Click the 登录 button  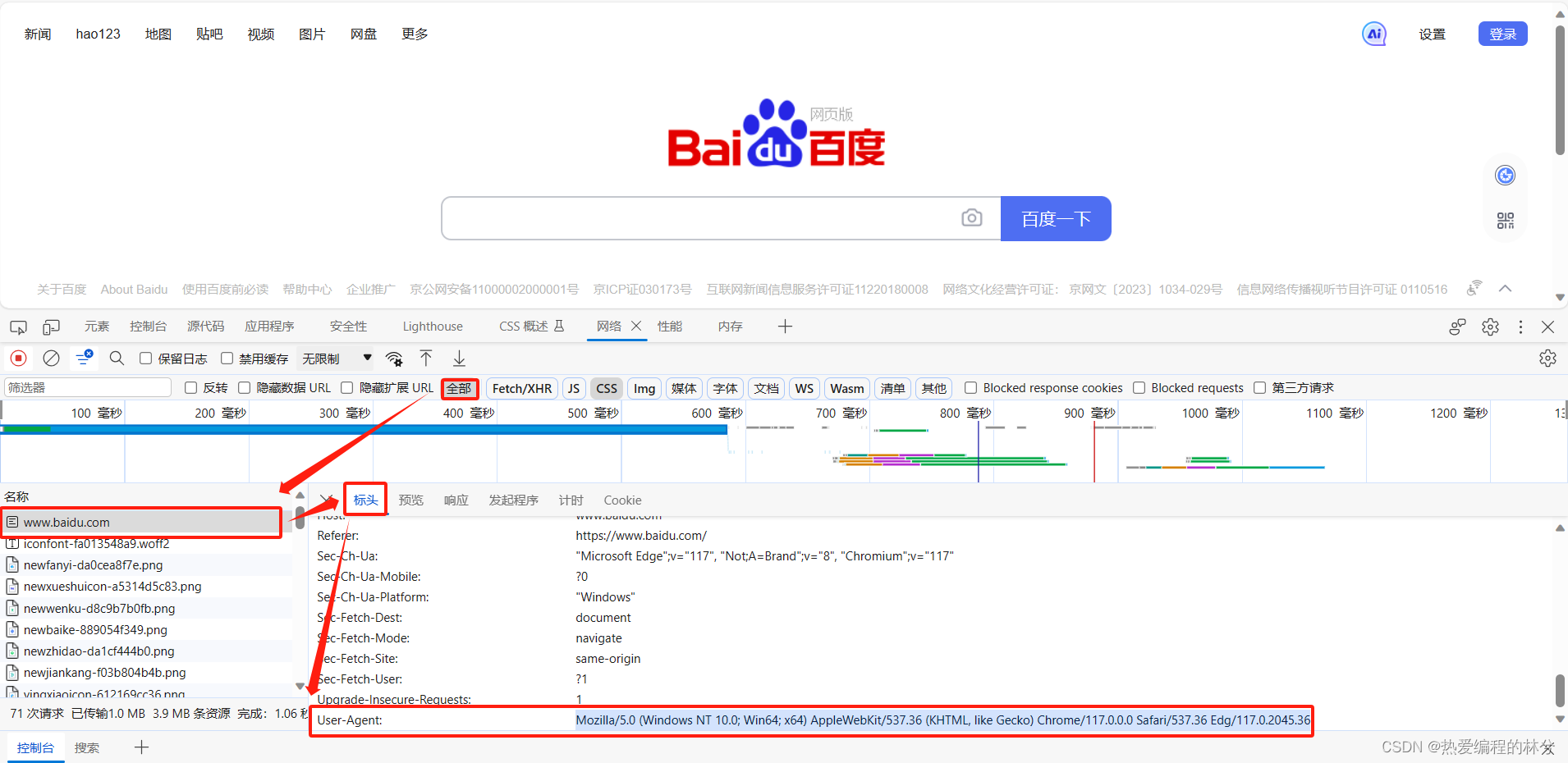(1502, 34)
